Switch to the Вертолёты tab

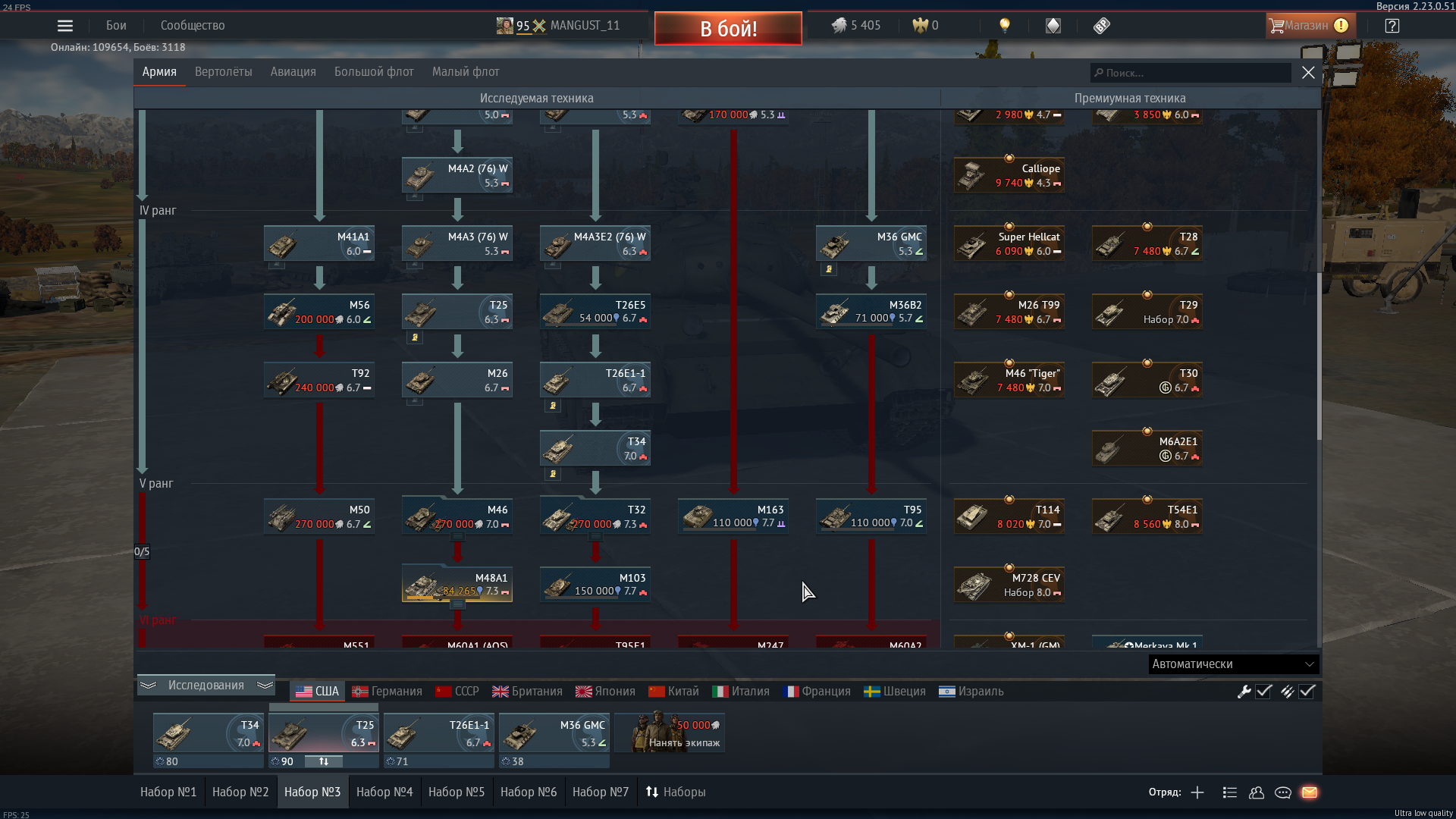pos(224,72)
